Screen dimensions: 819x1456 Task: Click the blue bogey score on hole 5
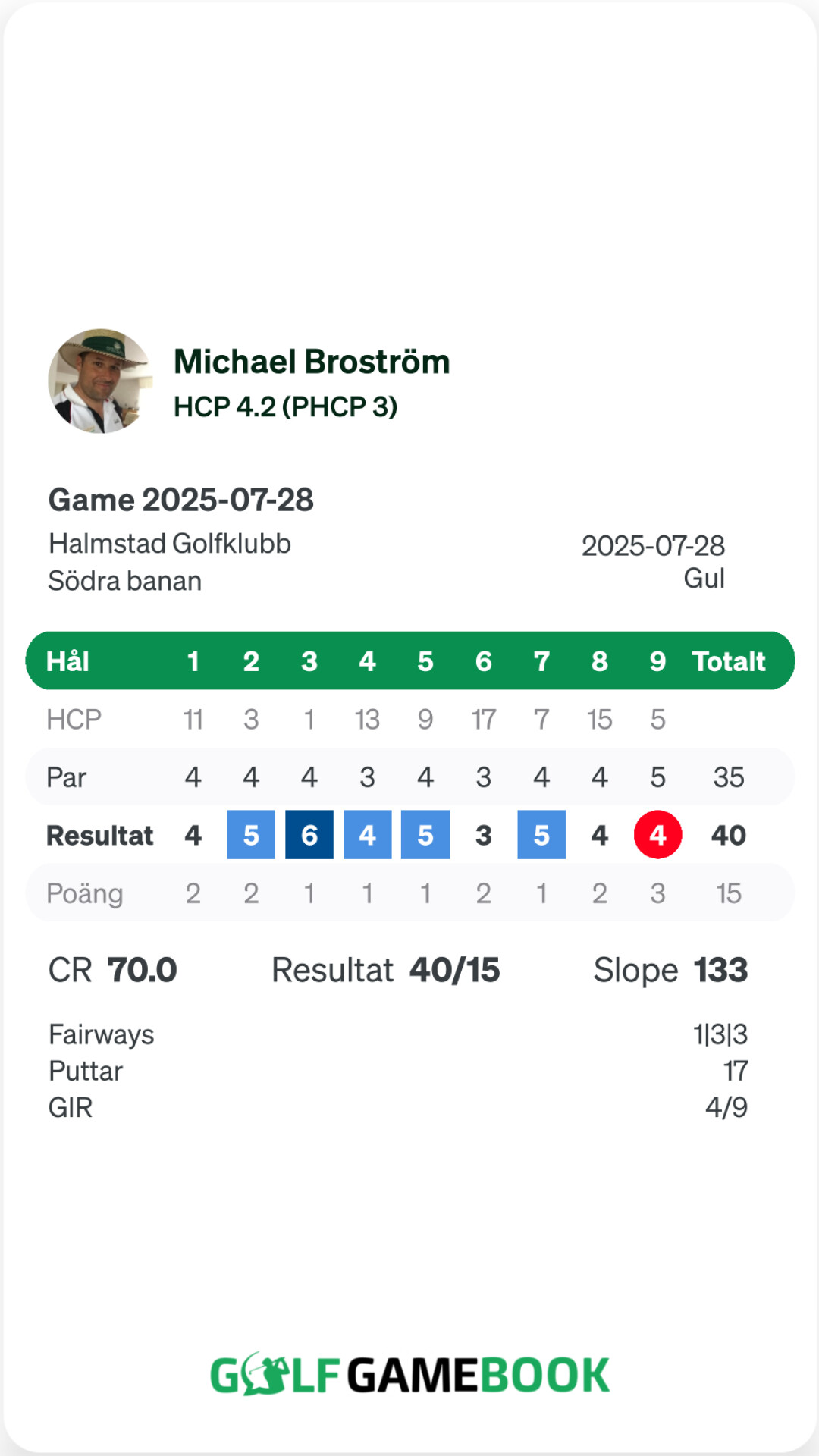click(x=425, y=835)
